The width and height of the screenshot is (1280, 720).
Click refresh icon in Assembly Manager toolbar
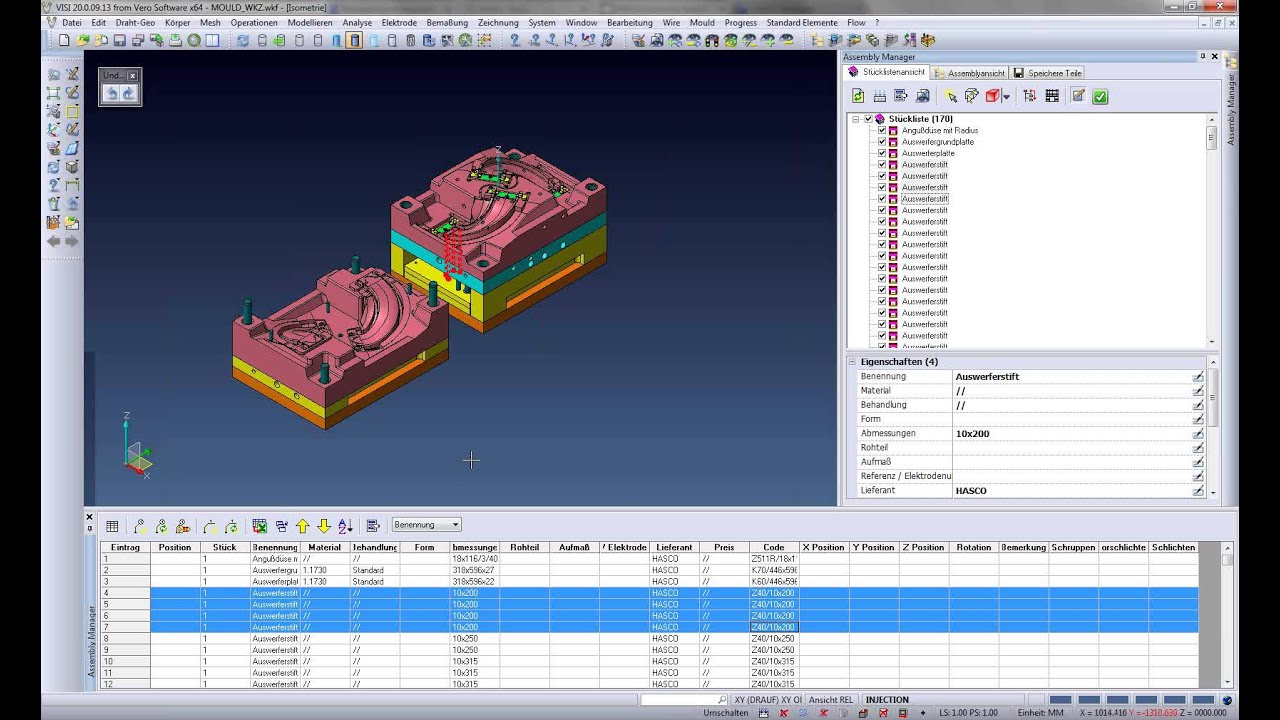(x=858, y=96)
